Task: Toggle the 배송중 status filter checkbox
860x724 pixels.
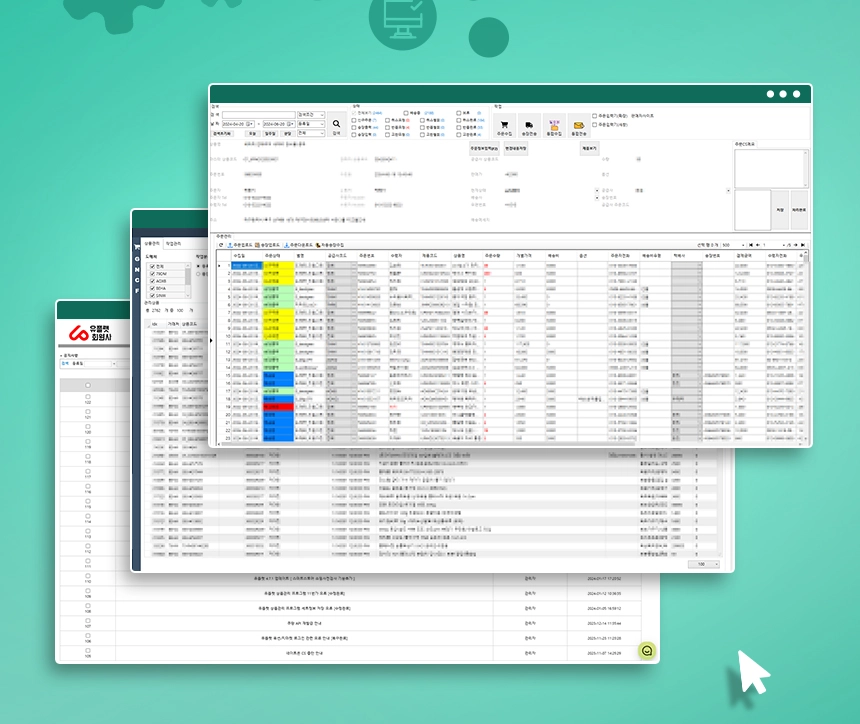Action: [x=406, y=113]
